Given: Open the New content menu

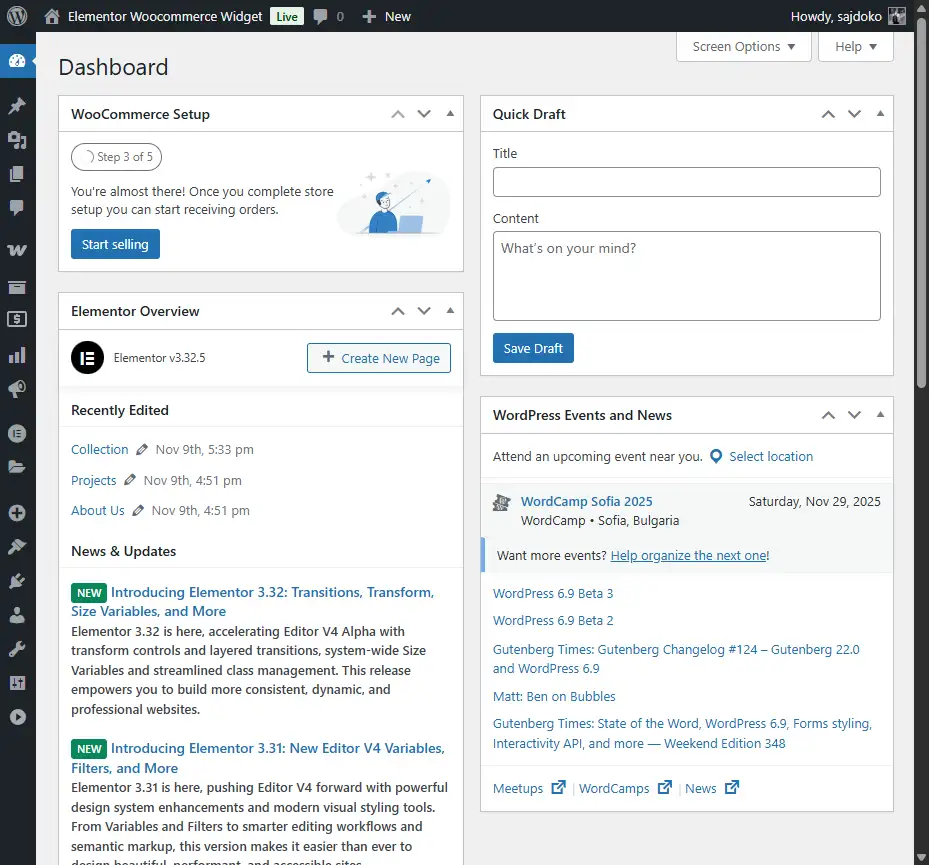Looking at the screenshot, I should tap(386, 16).
